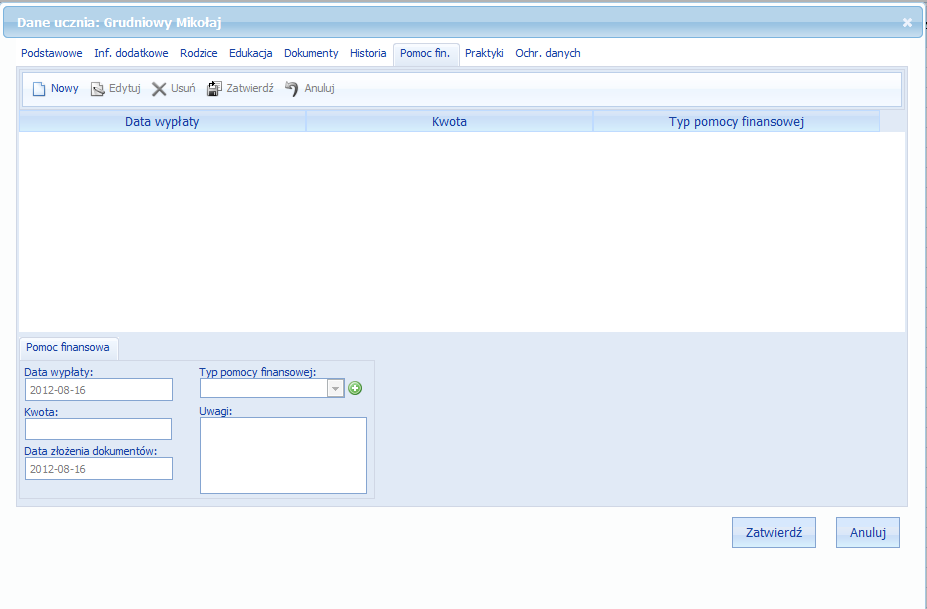
Task: Click the bottom Zatwierdź button
Action: (x=773, y=533)
